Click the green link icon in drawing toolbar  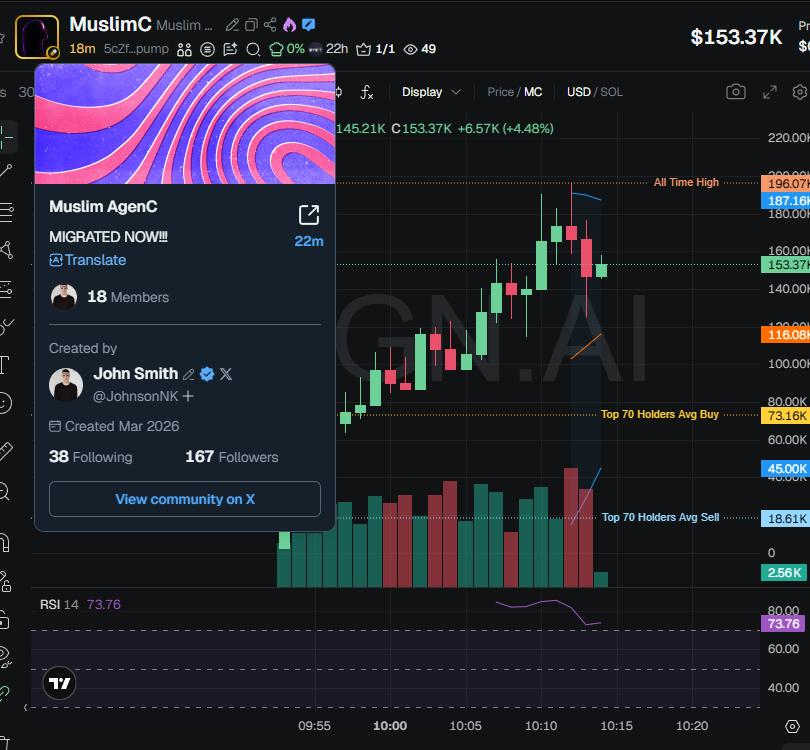5,693
